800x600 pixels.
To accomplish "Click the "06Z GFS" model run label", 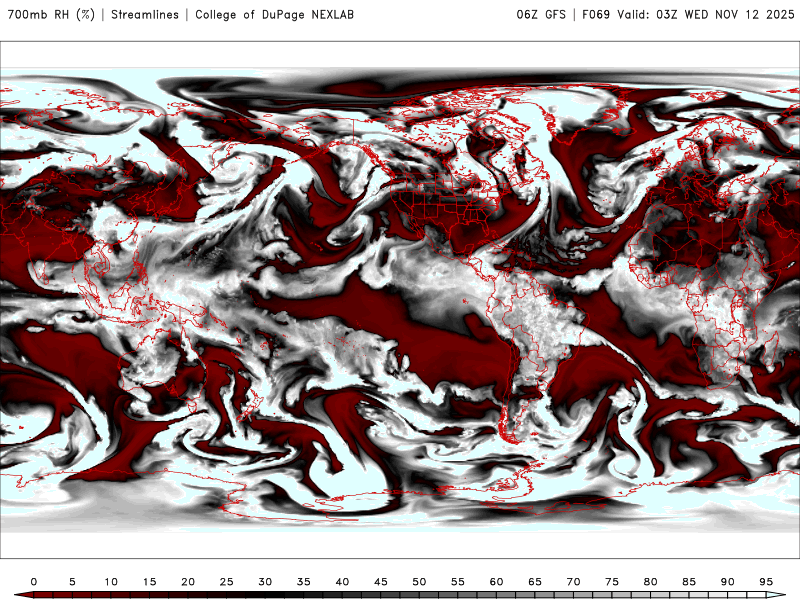I will [x=541, y=15].
